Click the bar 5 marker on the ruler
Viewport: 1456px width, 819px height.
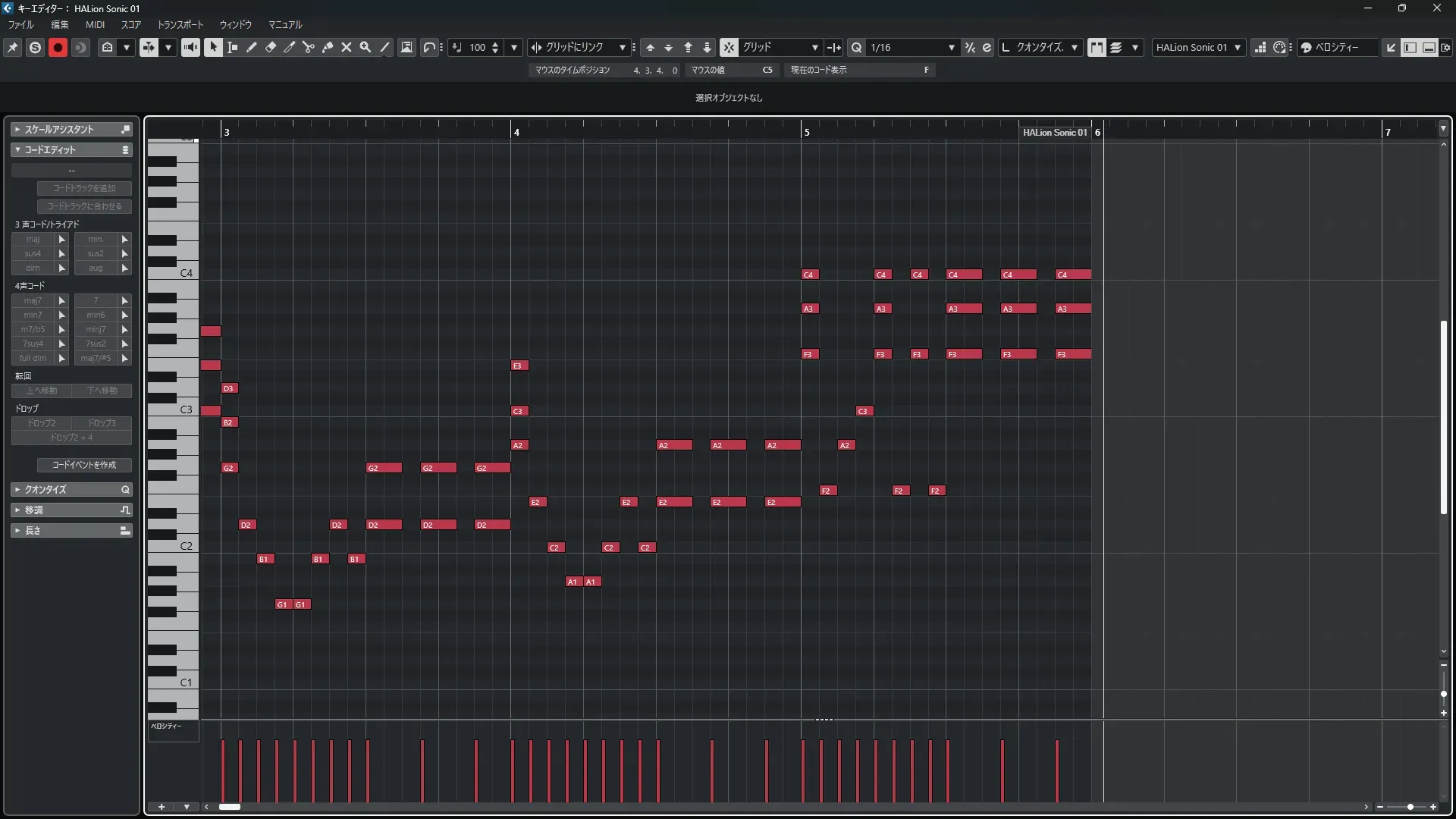[805, 132]
